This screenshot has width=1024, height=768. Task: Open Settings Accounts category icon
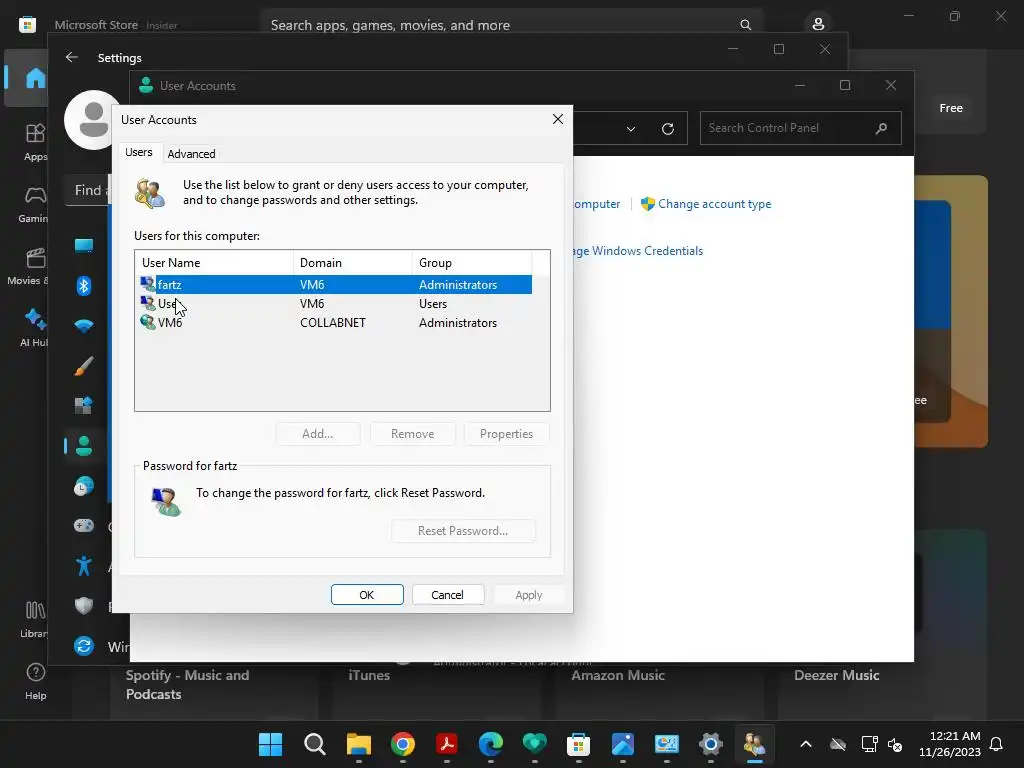(84, 446)
